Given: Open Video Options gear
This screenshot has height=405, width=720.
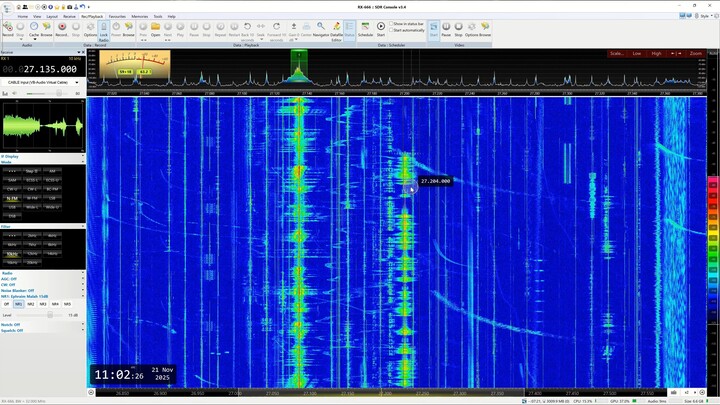Looking at the screenshot, I should (472, 29).
